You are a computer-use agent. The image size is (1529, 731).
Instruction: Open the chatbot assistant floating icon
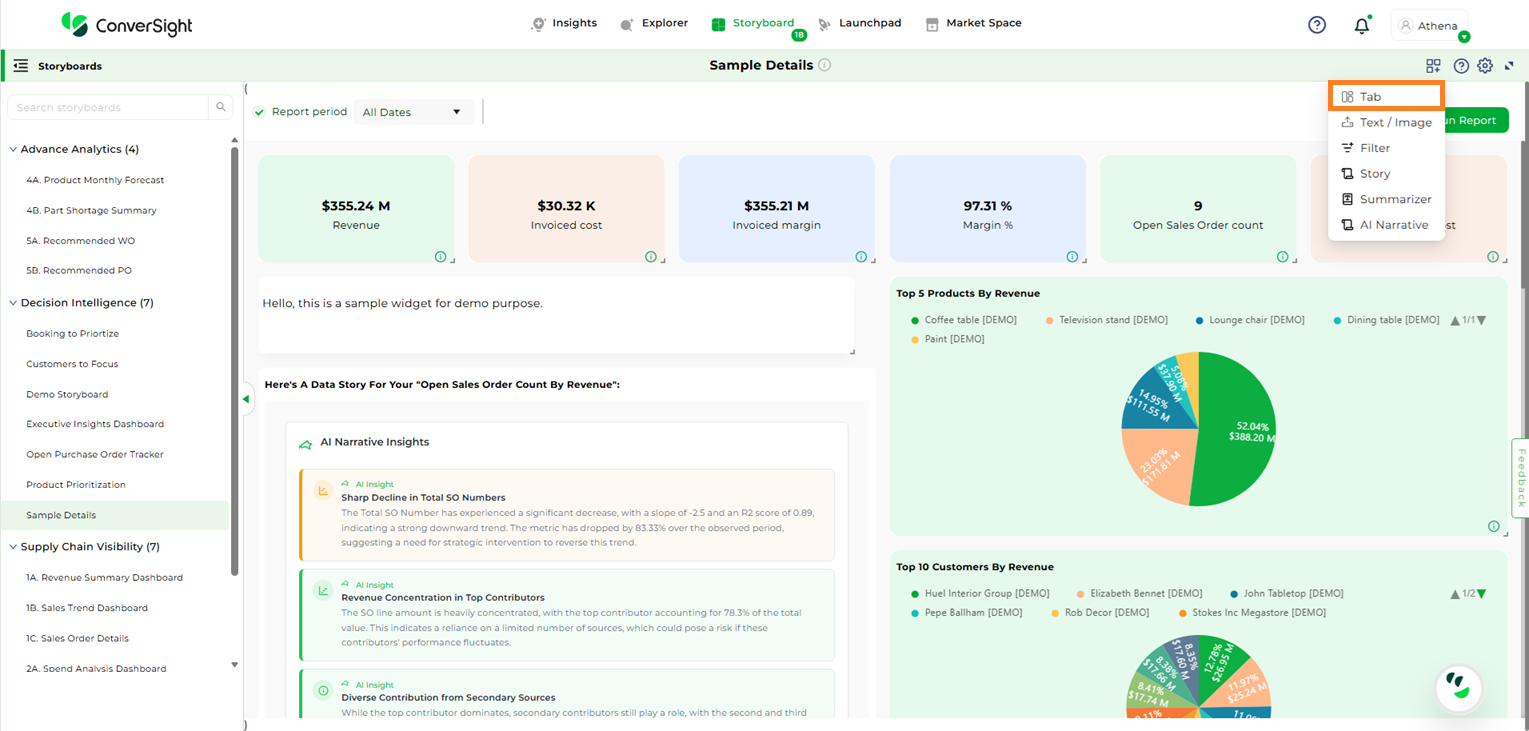(1458, 687)
